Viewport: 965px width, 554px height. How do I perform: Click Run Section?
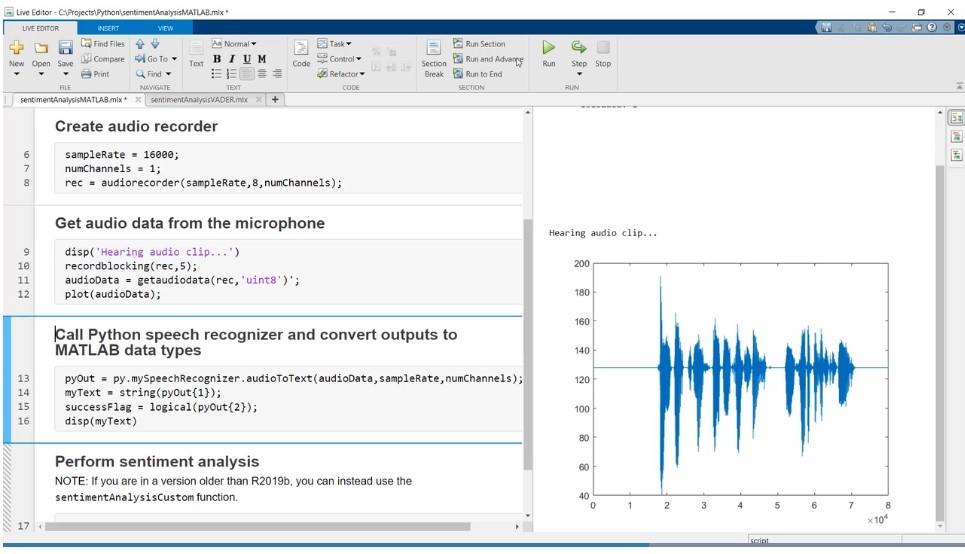pyautogui.click(x=479, y=44)
